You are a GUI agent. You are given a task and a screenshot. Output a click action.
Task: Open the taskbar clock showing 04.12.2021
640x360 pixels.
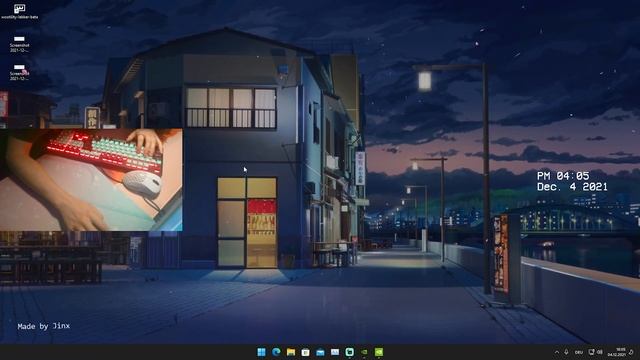pyautogui.click(x=617, y=352)
